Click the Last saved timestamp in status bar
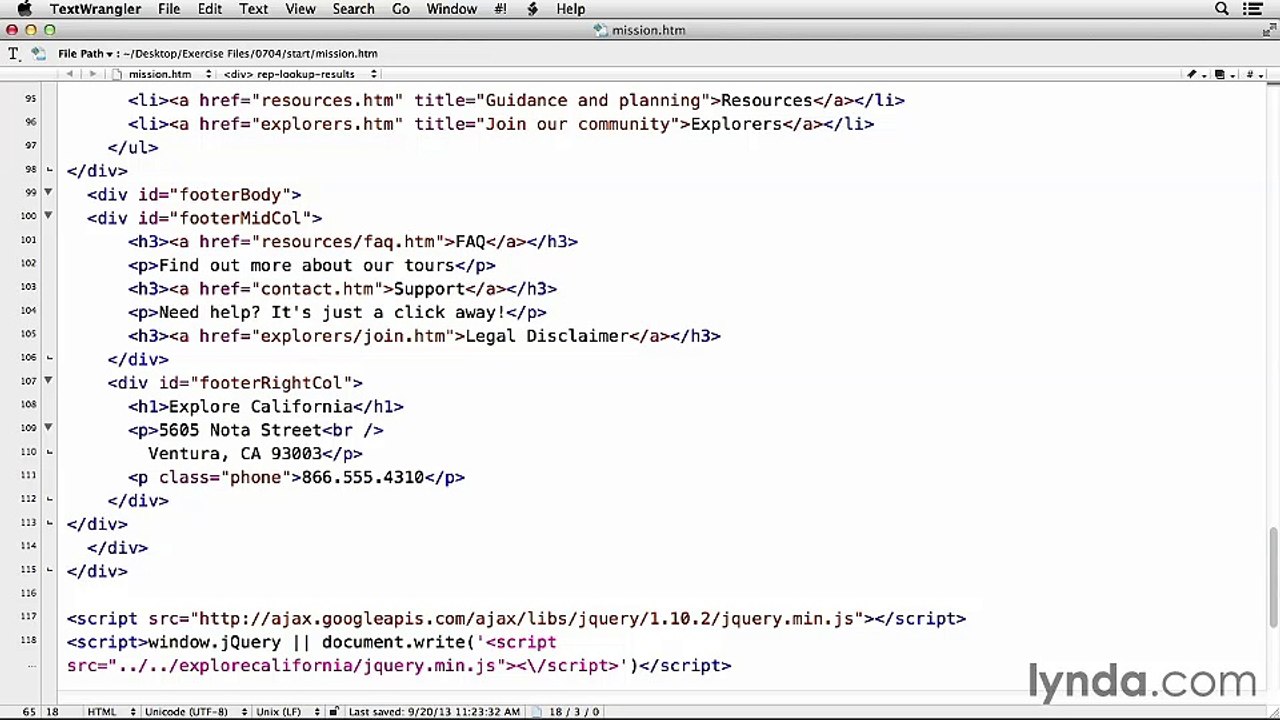 coord(434,712)
